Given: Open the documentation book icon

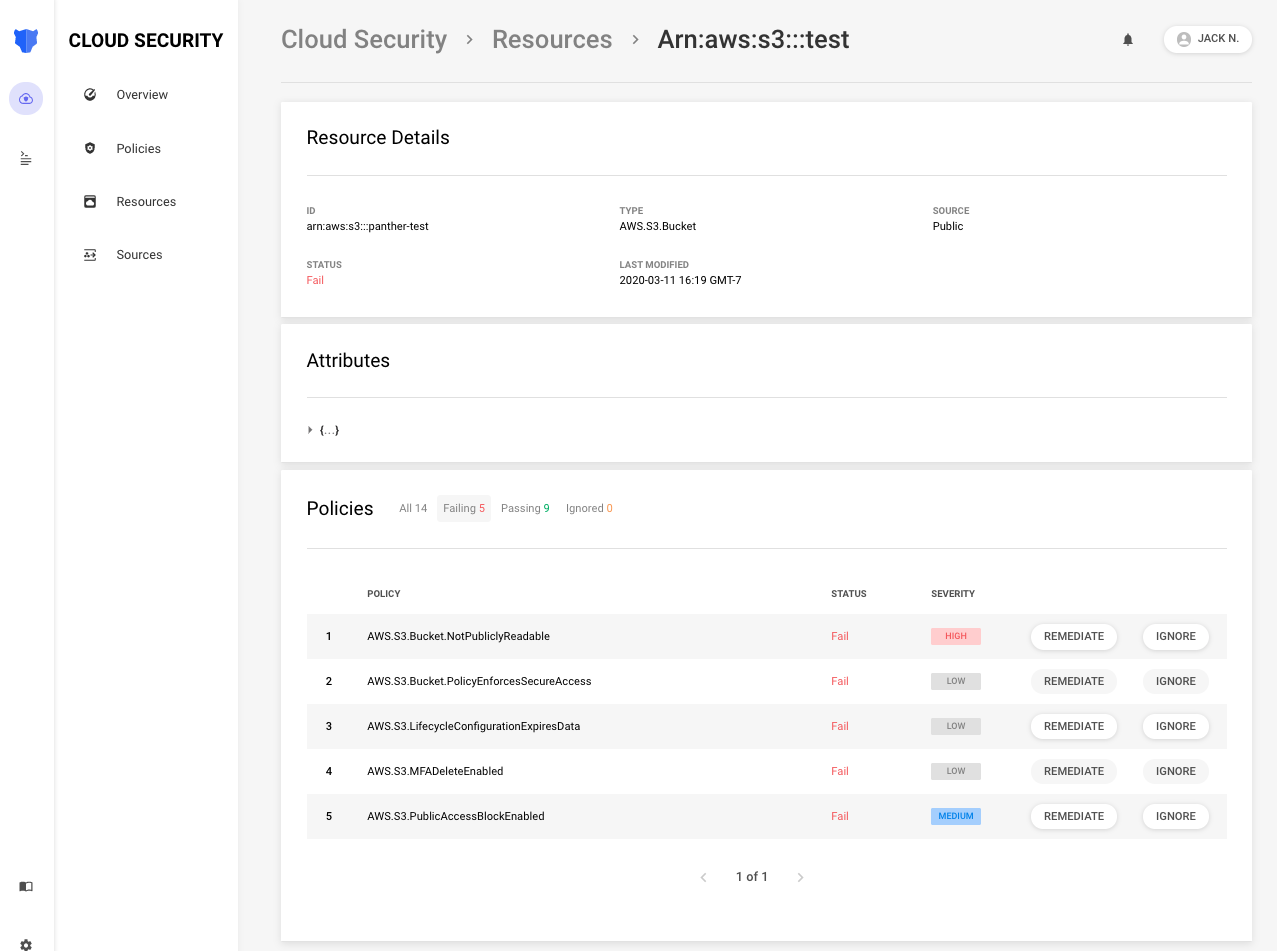Looking at the screenshot, I should 26,886.
